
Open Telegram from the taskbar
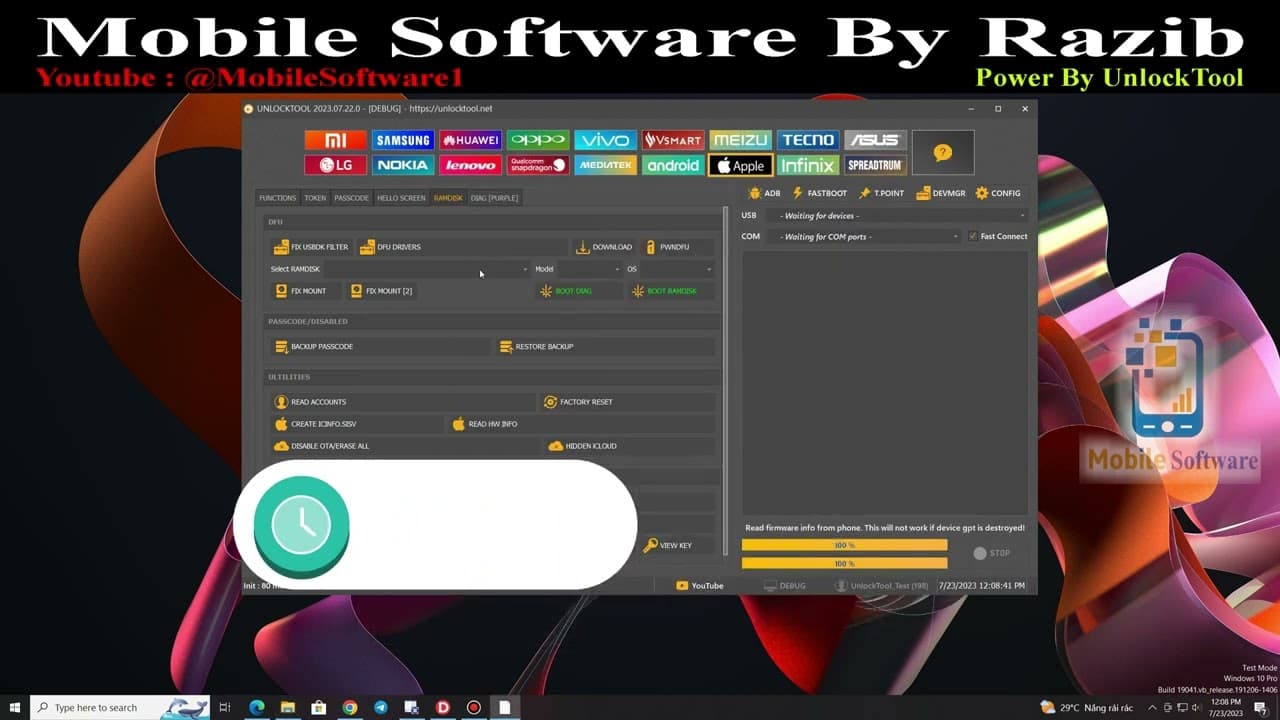(x=381, y=708)
